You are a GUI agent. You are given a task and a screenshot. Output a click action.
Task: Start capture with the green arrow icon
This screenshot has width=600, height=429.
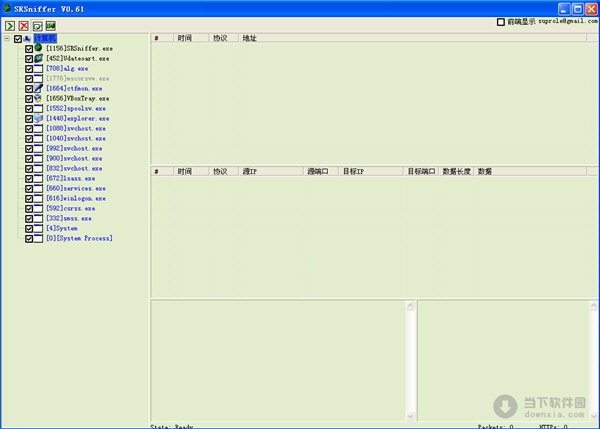pyautogui.click(x=10, y=26)
